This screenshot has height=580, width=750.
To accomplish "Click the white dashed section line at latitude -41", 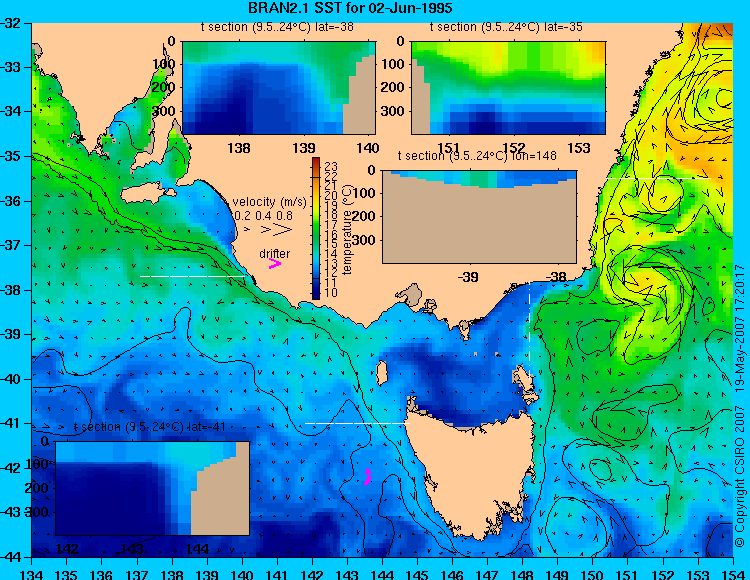I will [x=357, y=423].
